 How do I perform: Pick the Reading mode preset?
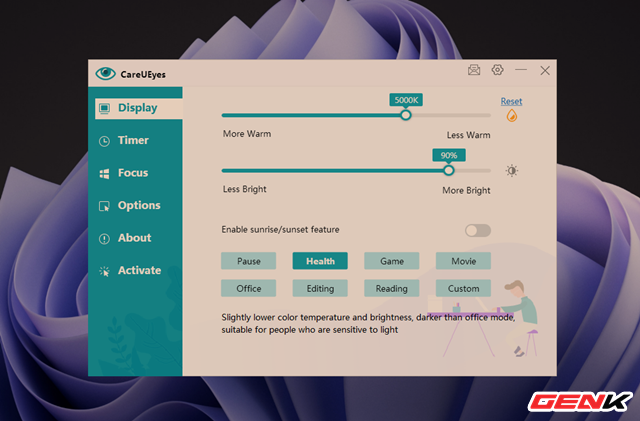tap(391, 288)
